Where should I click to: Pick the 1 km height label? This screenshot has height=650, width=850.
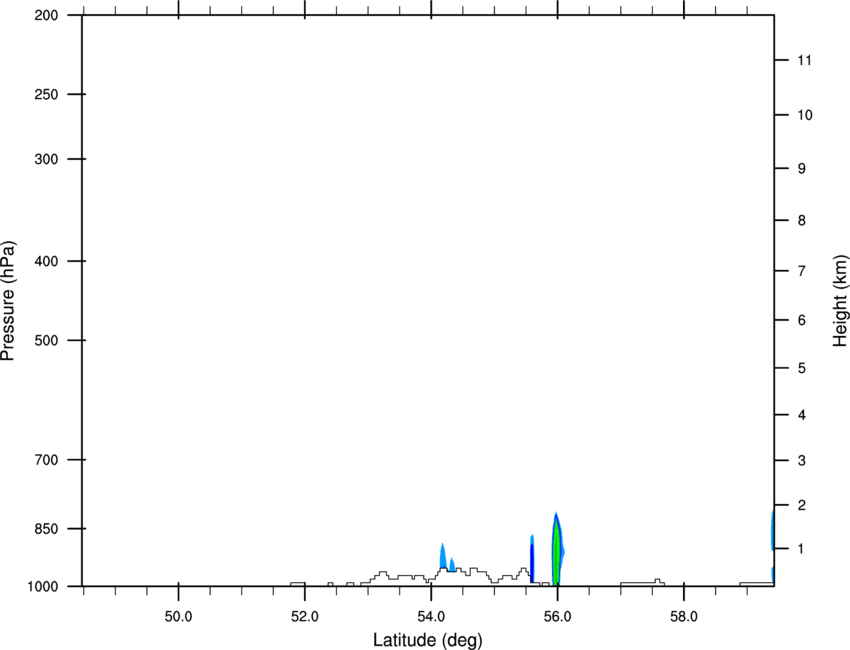coord(802,549)
